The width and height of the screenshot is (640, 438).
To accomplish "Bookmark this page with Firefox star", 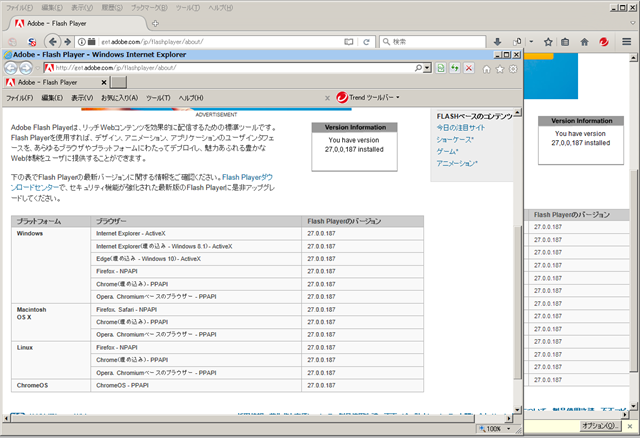I will (x=548, y=42).
